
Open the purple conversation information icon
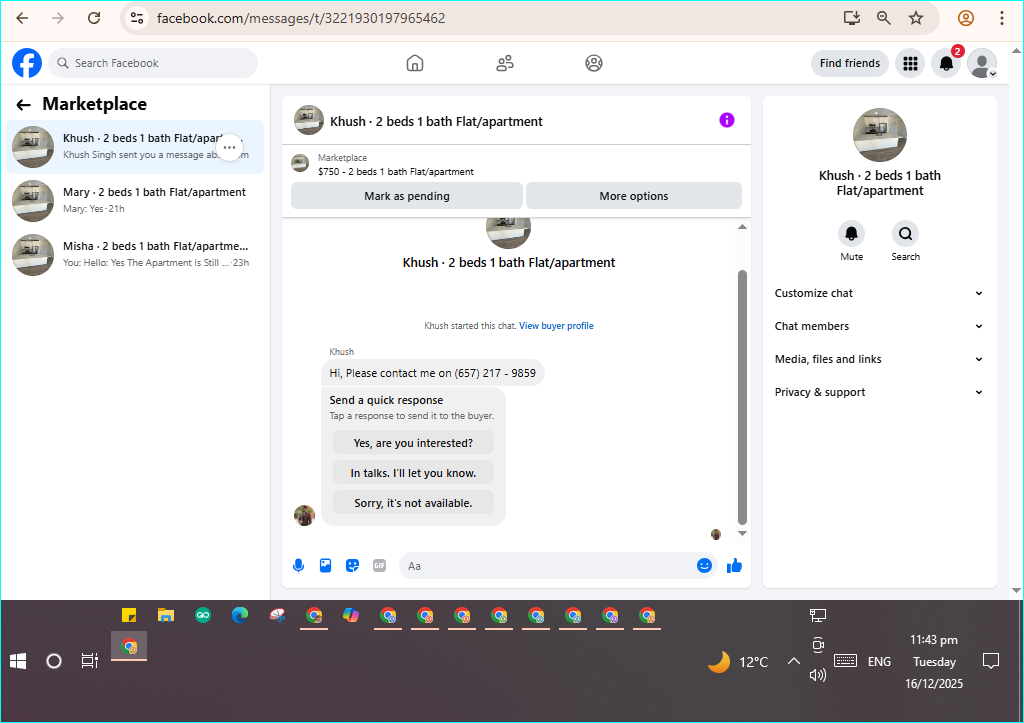tap(727, 120)
